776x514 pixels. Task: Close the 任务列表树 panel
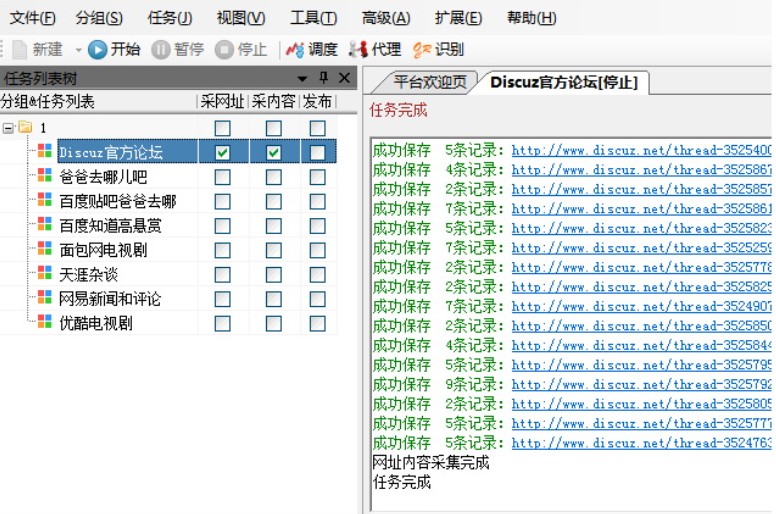[344, 78]
